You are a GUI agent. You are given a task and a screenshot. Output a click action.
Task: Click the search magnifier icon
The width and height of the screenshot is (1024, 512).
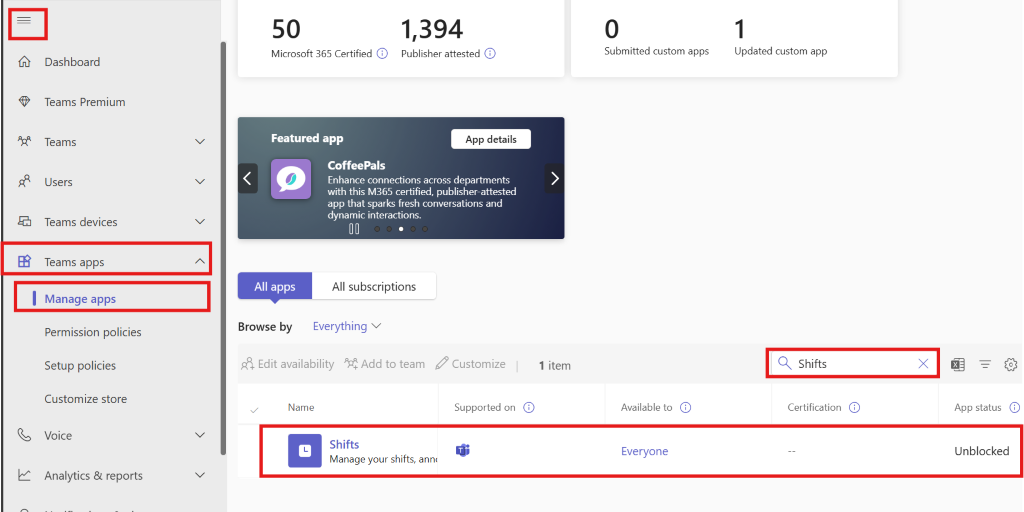(784, 363)
